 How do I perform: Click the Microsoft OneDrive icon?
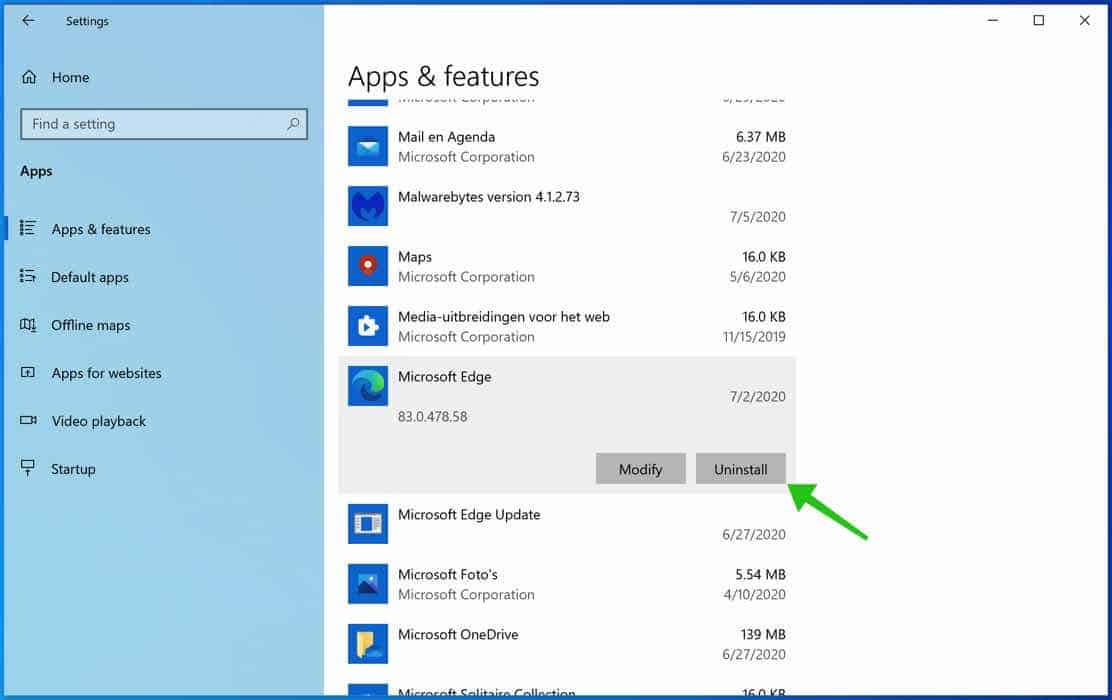click(x=367, y=644)
